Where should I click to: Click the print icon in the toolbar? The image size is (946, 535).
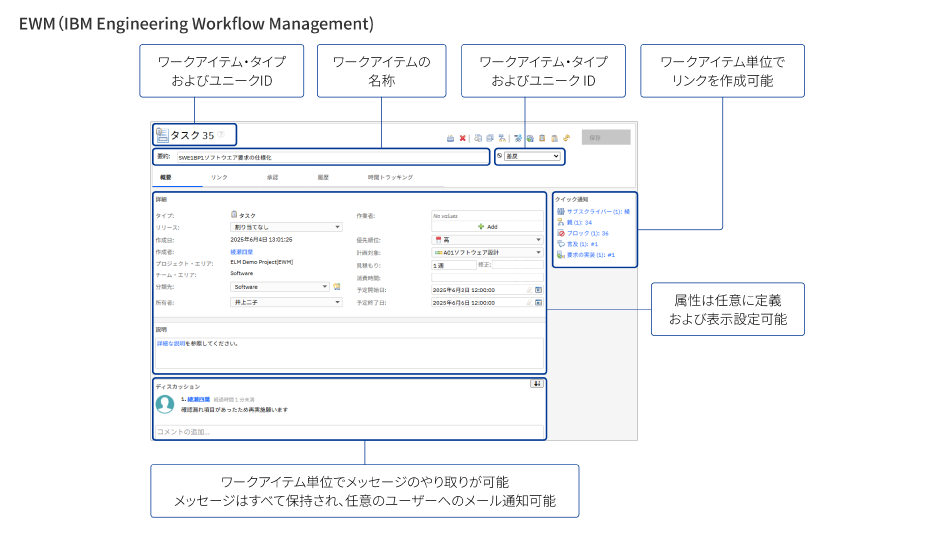pyautogui.click(x=450, y=138)
